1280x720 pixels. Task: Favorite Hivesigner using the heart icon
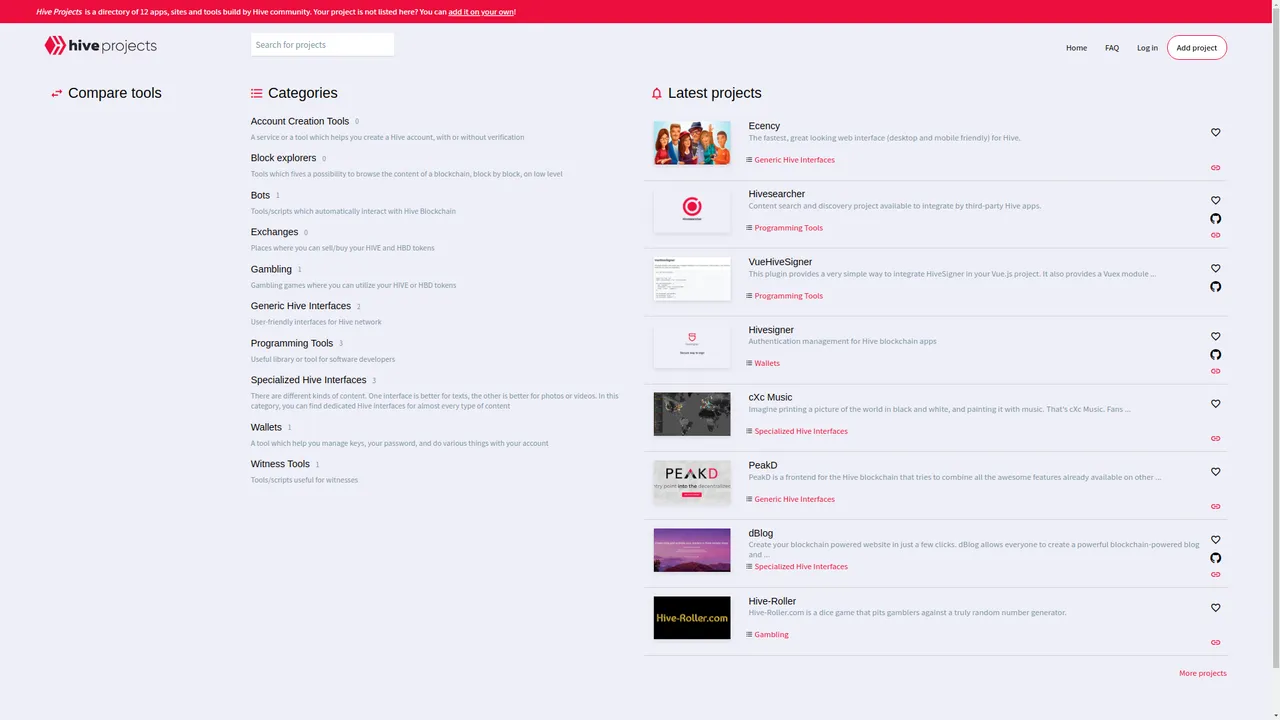click(x=1216, y=336)
